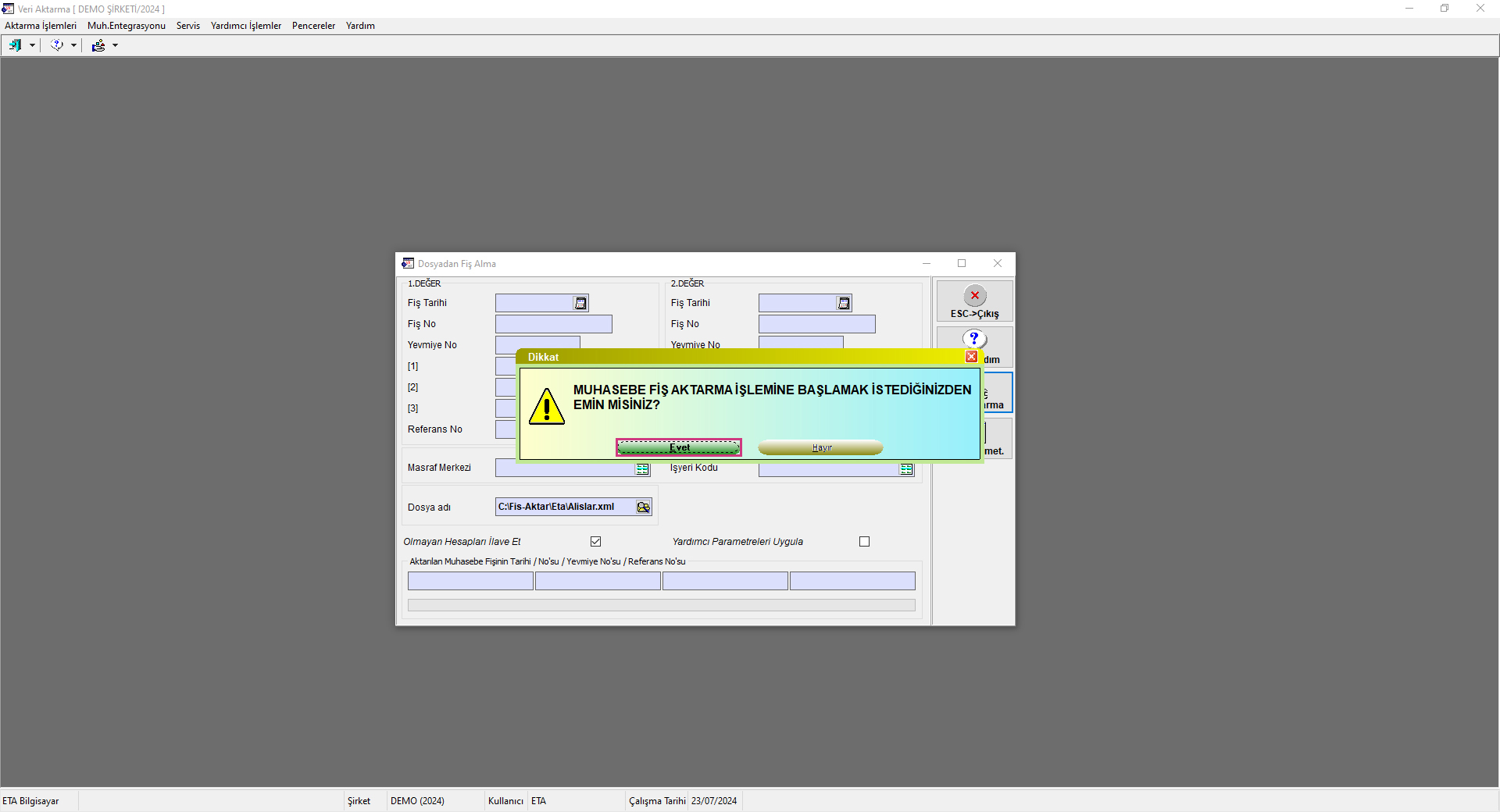This screenshot has height=812, width=1500.
Task: Decline the transfer with Hayır button
Action: click(x=820, y=447)
